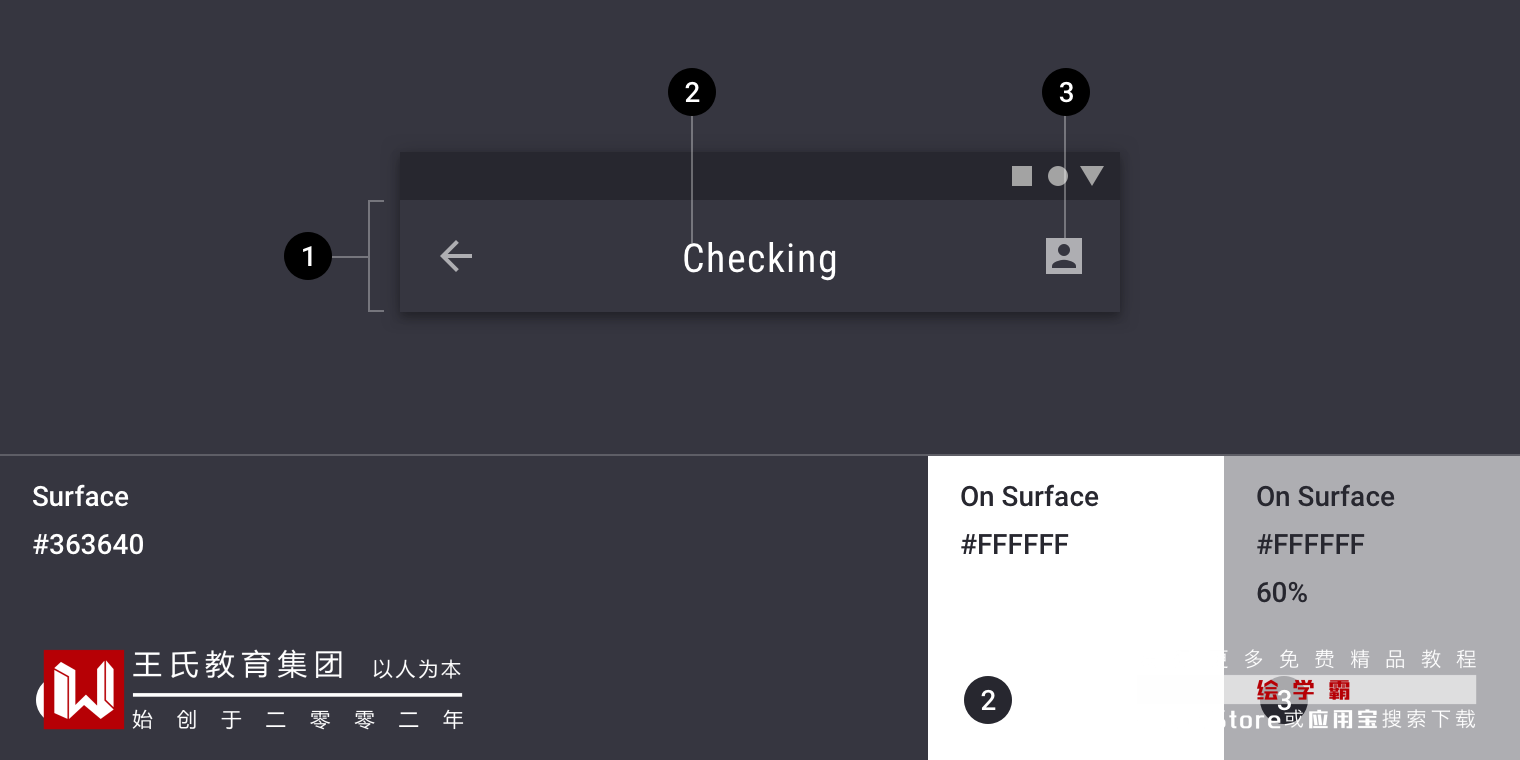Viewport: 1520px width, 760px height.
Task: Open the account profile icon in the app bar
Action: tap(1064, 256)
